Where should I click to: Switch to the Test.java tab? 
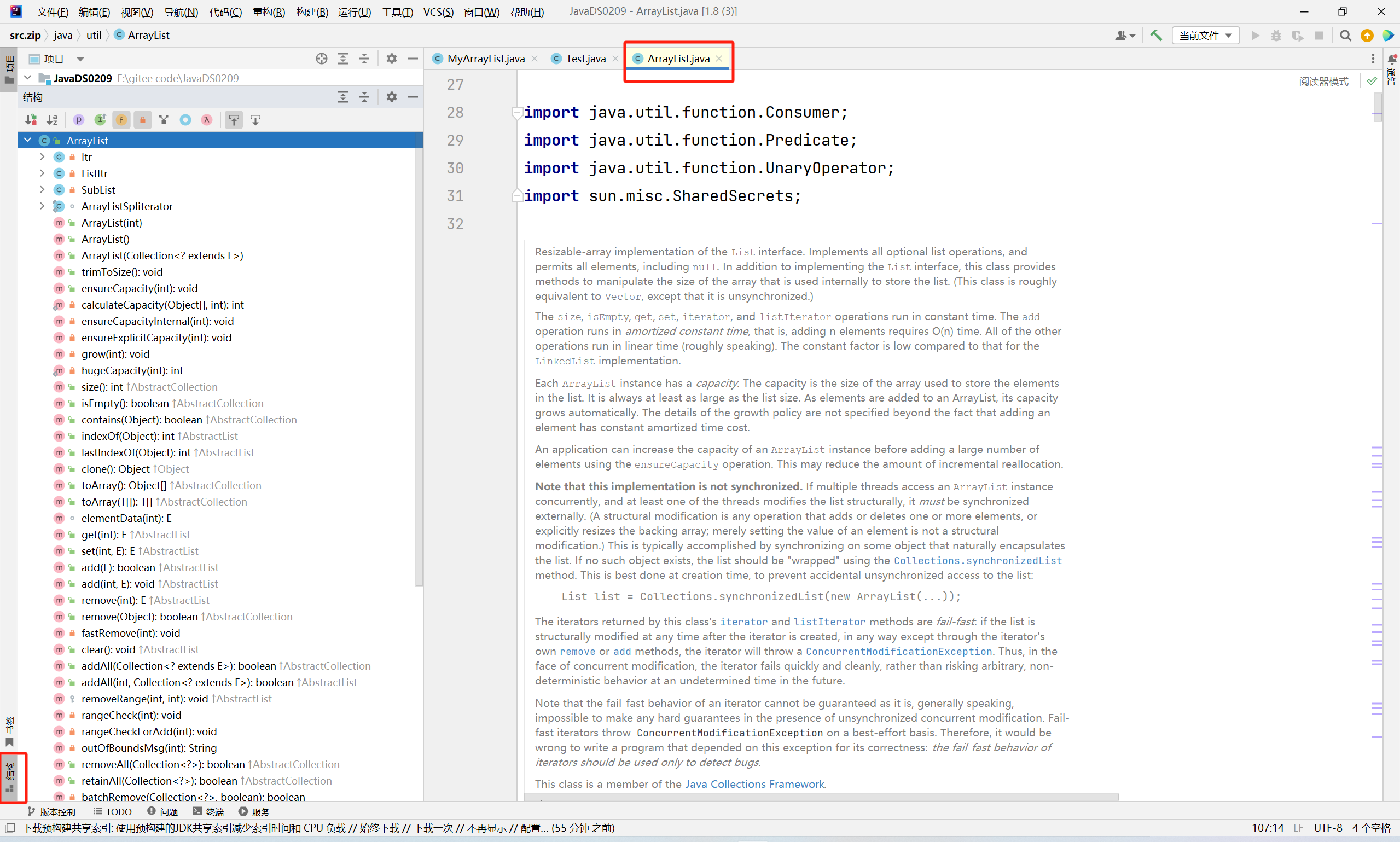(x=585, y=59)
